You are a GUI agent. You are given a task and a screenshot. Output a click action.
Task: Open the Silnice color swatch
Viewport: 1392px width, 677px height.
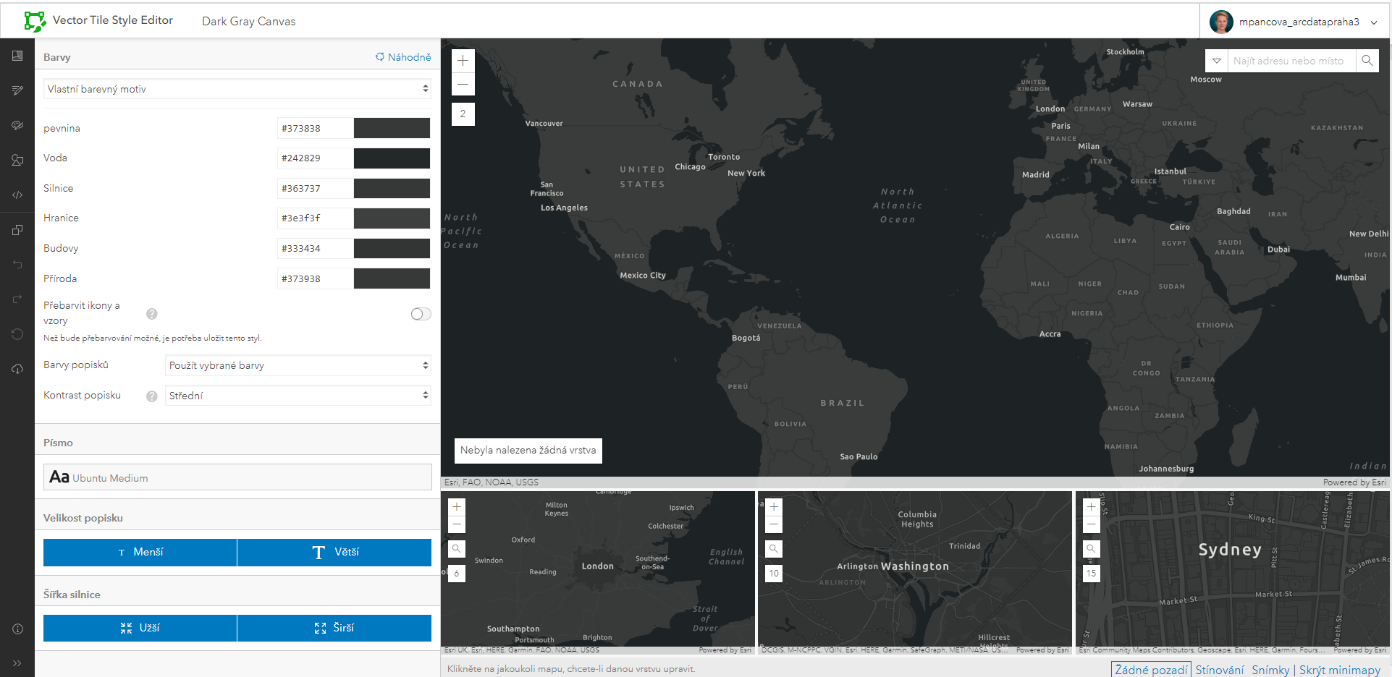(x=392, y=188)
